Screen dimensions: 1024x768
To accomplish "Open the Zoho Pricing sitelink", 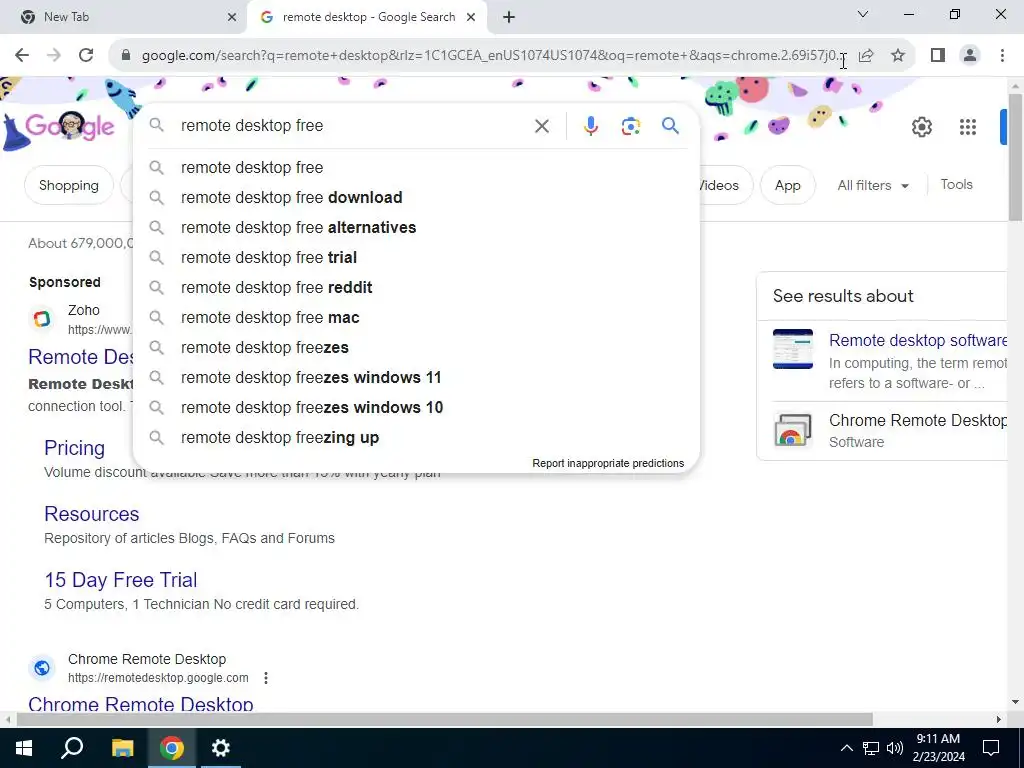I will pos(74,448).
